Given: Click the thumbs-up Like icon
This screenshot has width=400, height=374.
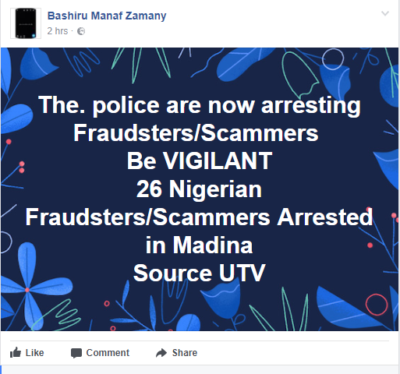Looking at the screenshot, I should pos(15,352).
